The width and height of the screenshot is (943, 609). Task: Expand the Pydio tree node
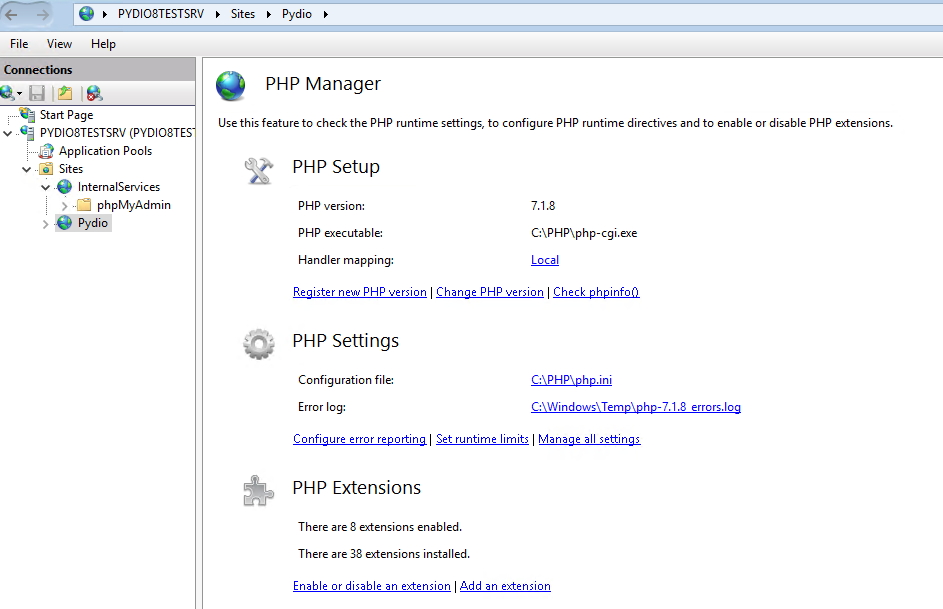point(46,224)
